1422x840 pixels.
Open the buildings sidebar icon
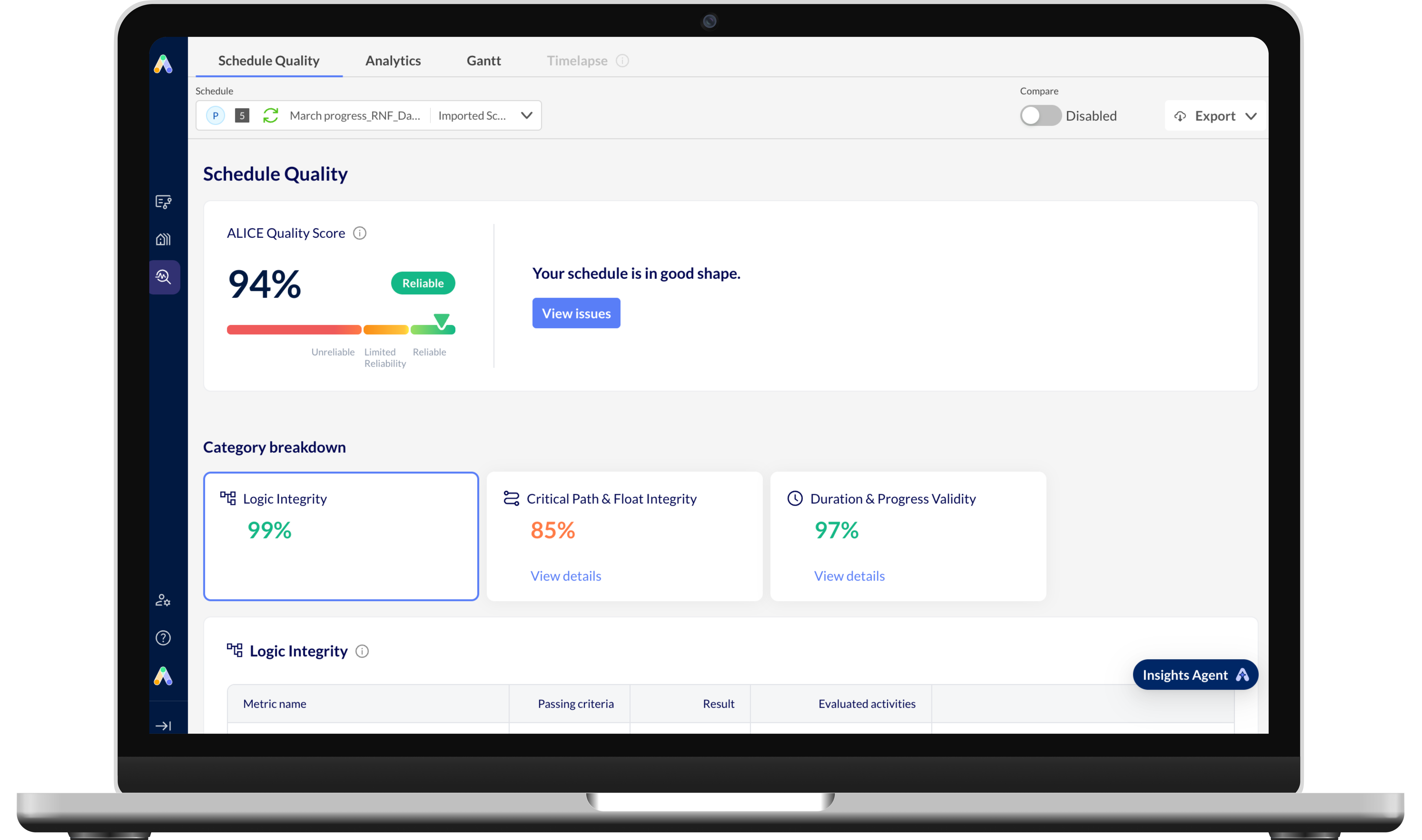[164, 240]
